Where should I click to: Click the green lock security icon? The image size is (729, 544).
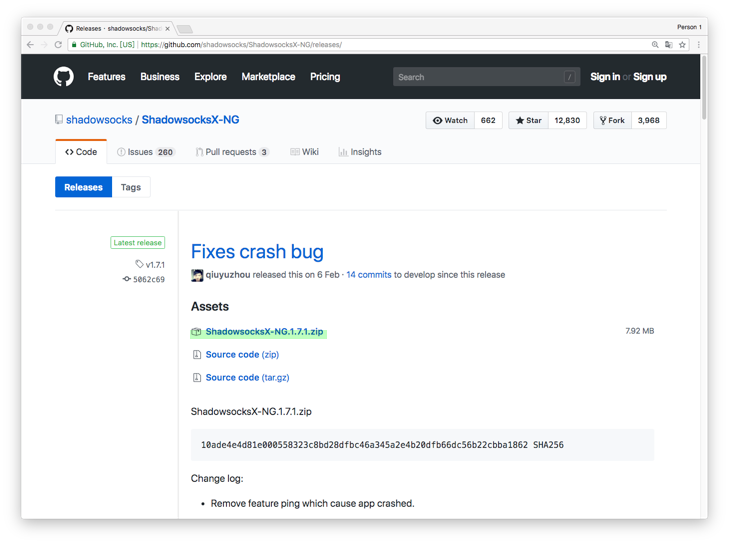[x=74, y=45]
